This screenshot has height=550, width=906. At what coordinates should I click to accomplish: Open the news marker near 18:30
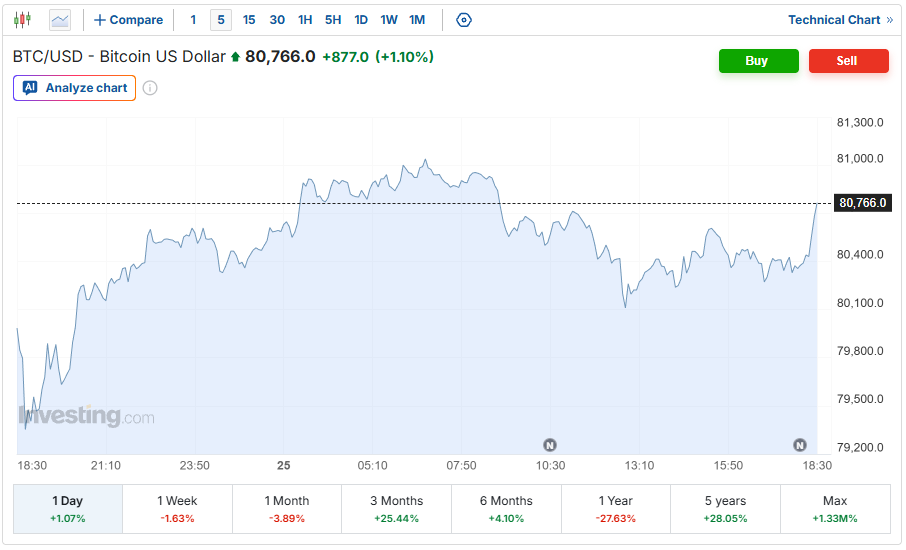point(800,445)
